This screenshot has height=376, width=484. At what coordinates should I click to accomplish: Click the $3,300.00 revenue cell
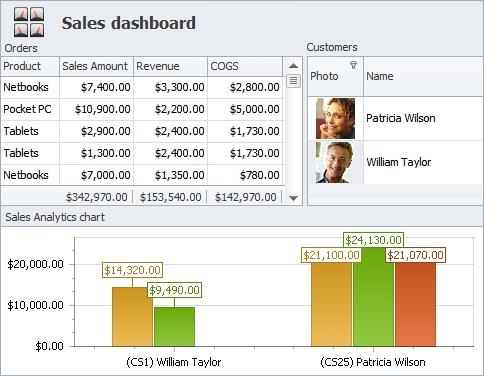tap(170, 87)
